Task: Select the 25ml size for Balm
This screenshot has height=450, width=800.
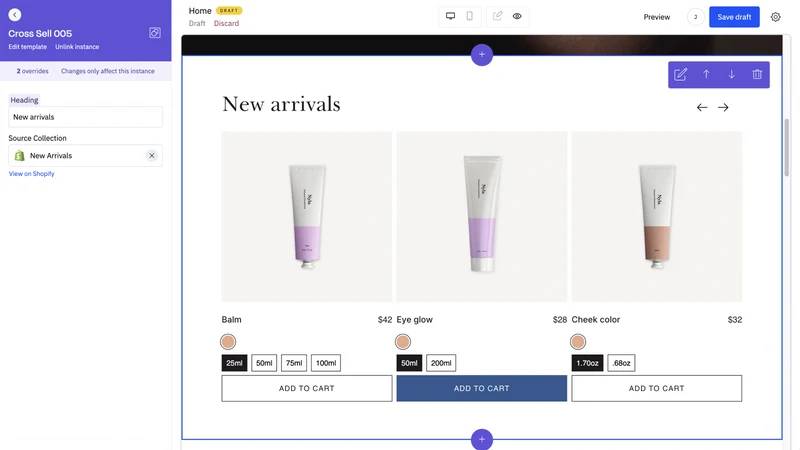Action: click(x=234, y=363)
